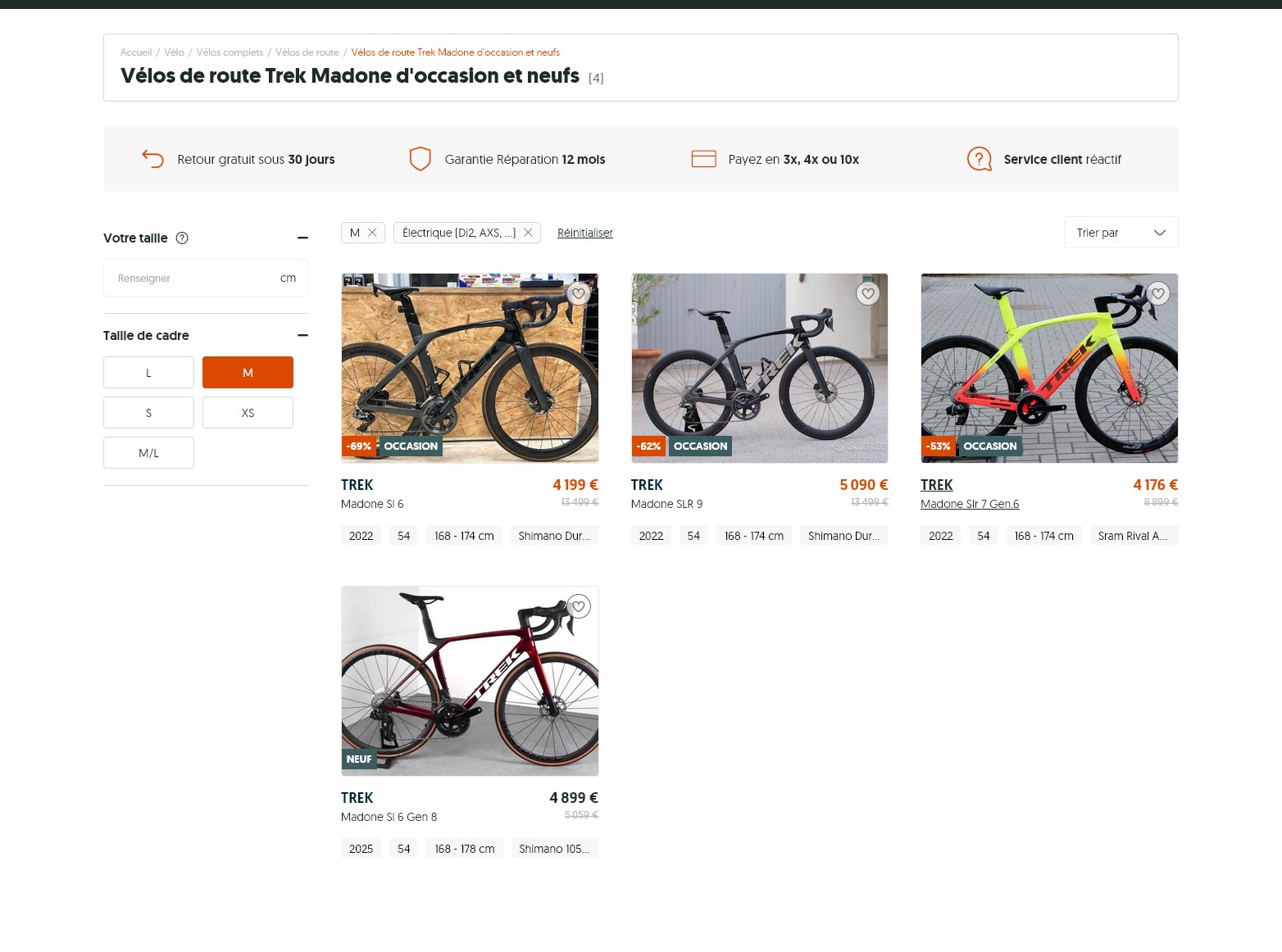
Task: Open the Madone Slr 7 Gen 6 link
Action: 970,504
